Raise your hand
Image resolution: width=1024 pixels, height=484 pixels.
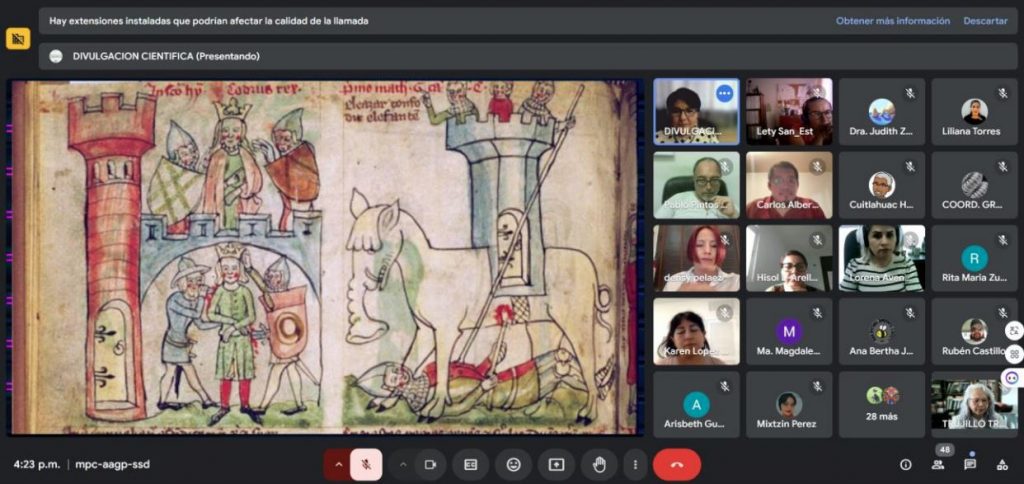point(599,464)
